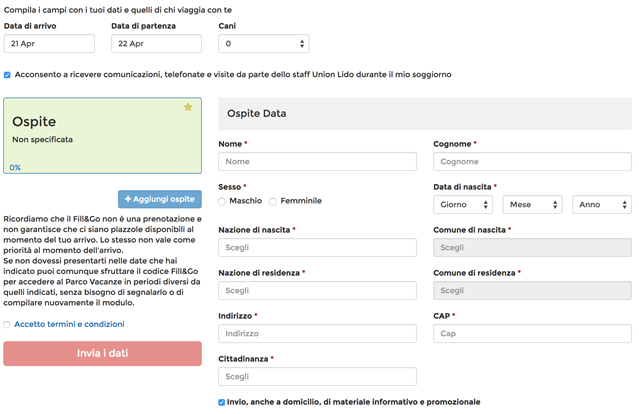Open the Anno birth year dropdown

click(x=602, y=204)
